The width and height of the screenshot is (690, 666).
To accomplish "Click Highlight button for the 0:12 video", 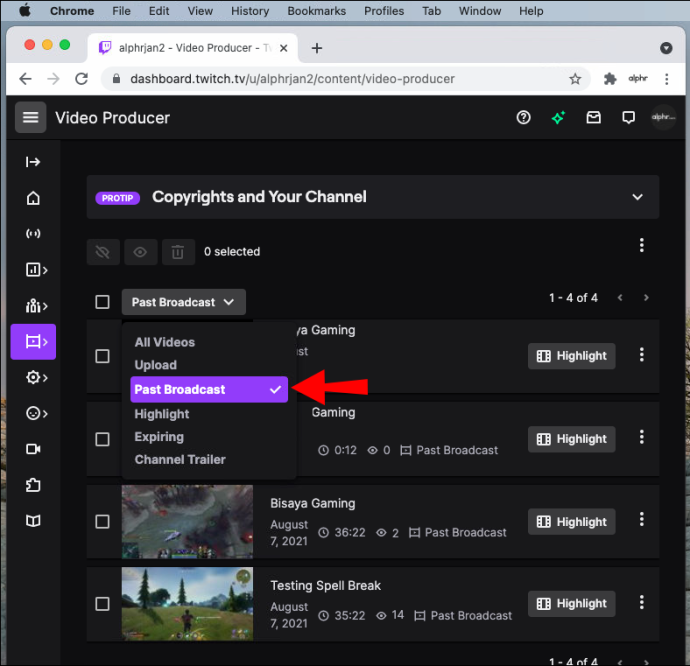I will 571,439.
